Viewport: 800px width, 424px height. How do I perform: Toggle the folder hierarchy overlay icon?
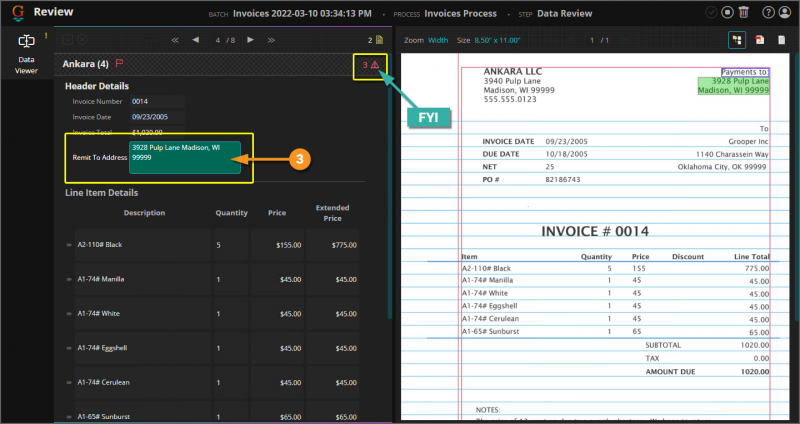[x=737, y=40]
